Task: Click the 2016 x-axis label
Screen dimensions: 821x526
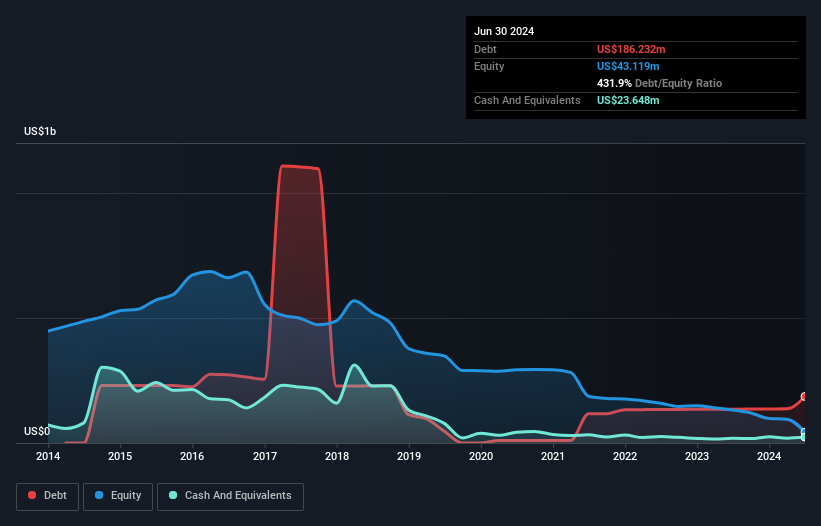Action: click(x=192, y=456)
